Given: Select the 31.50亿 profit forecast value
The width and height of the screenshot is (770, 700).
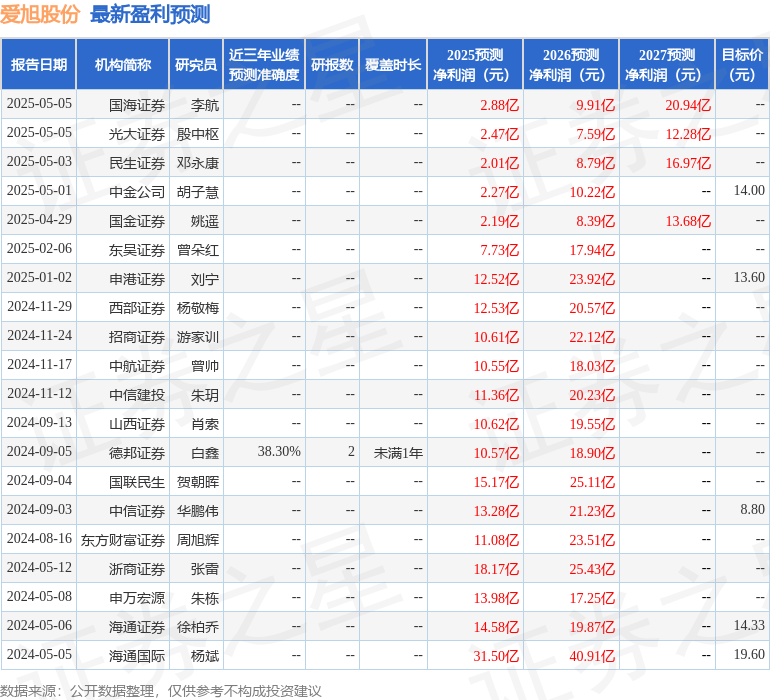Looking at the screenshot, I should 495,656.
